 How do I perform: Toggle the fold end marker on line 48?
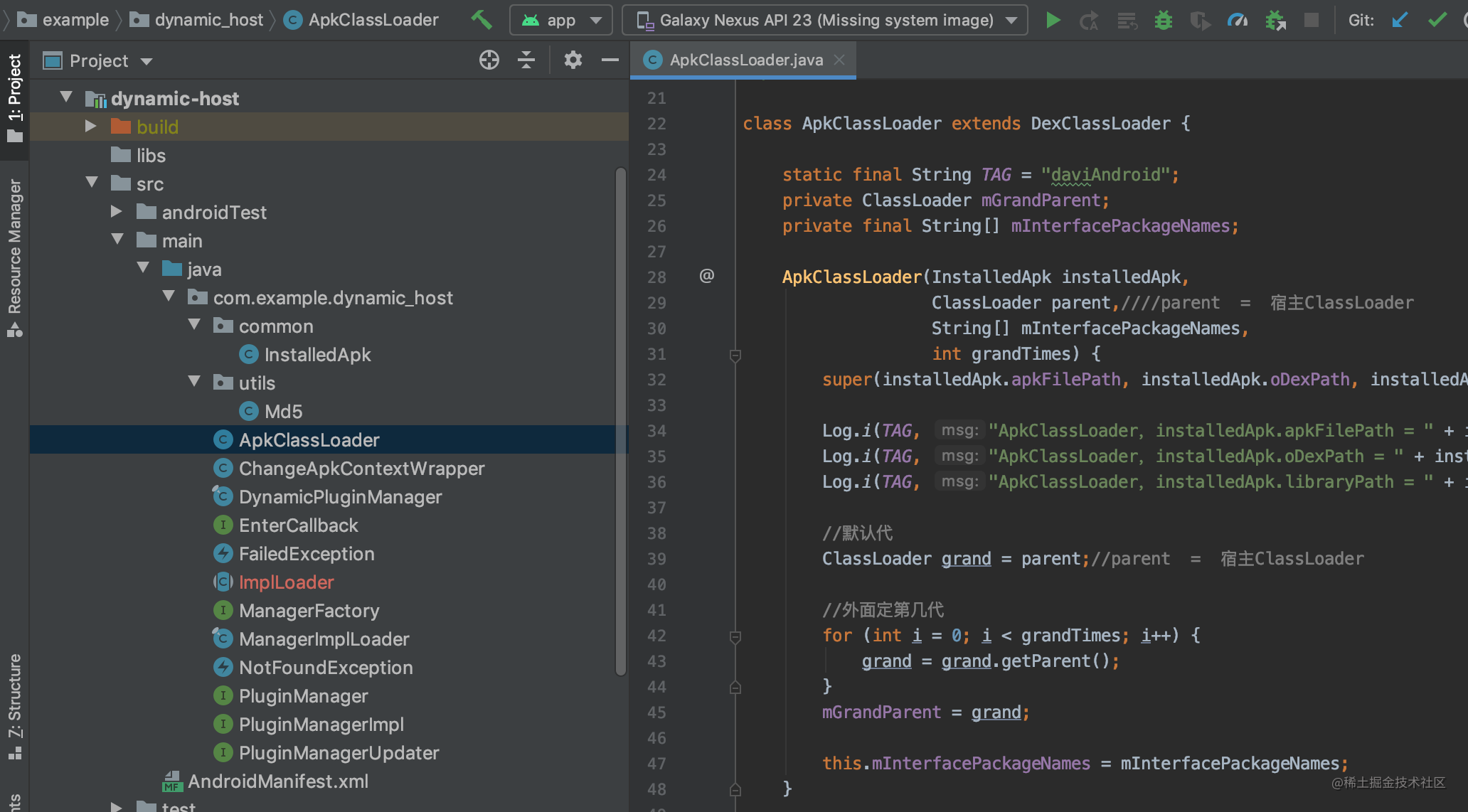pyautogui.click(x=735, y=789)
